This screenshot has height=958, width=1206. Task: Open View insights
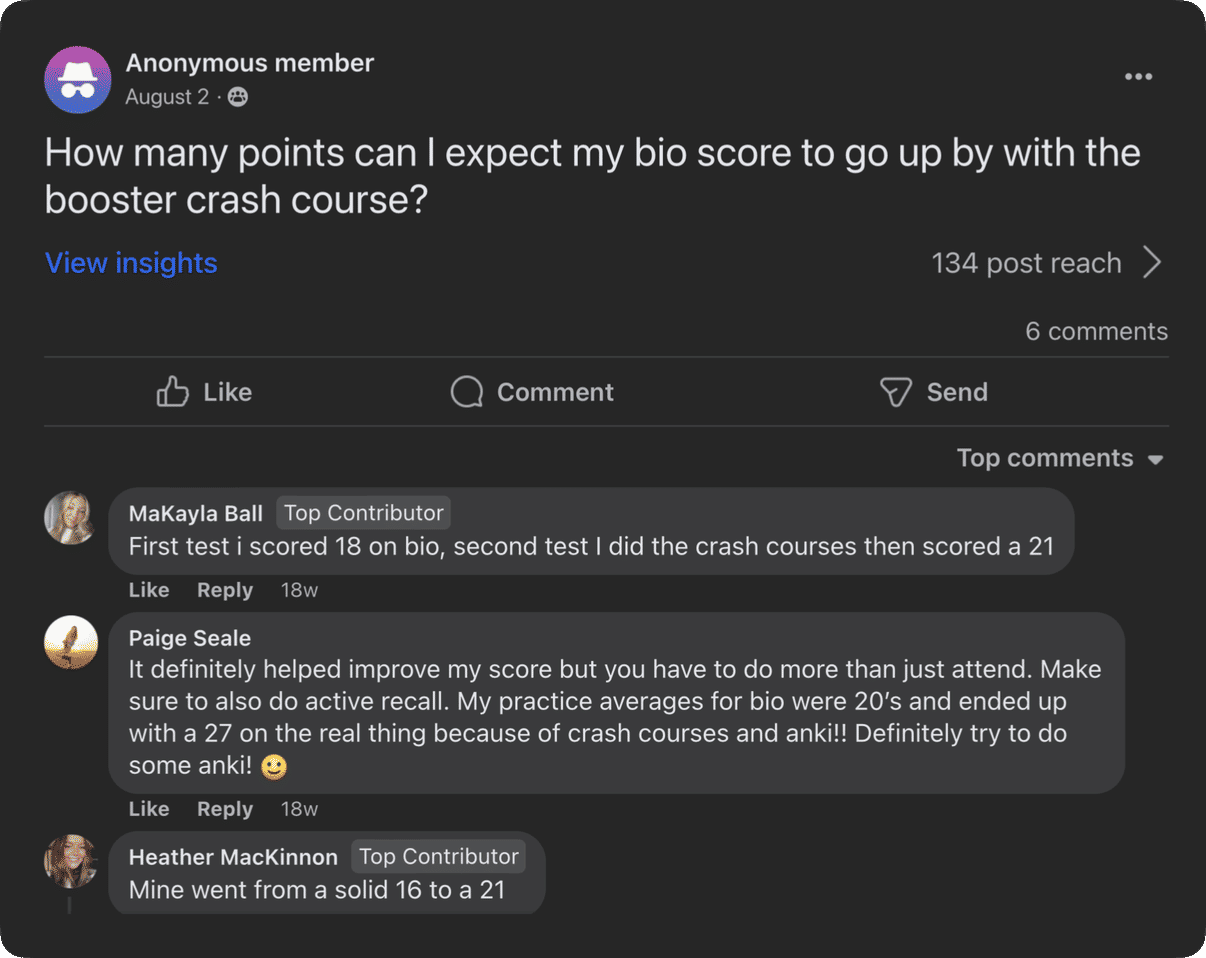click(131, 262)
